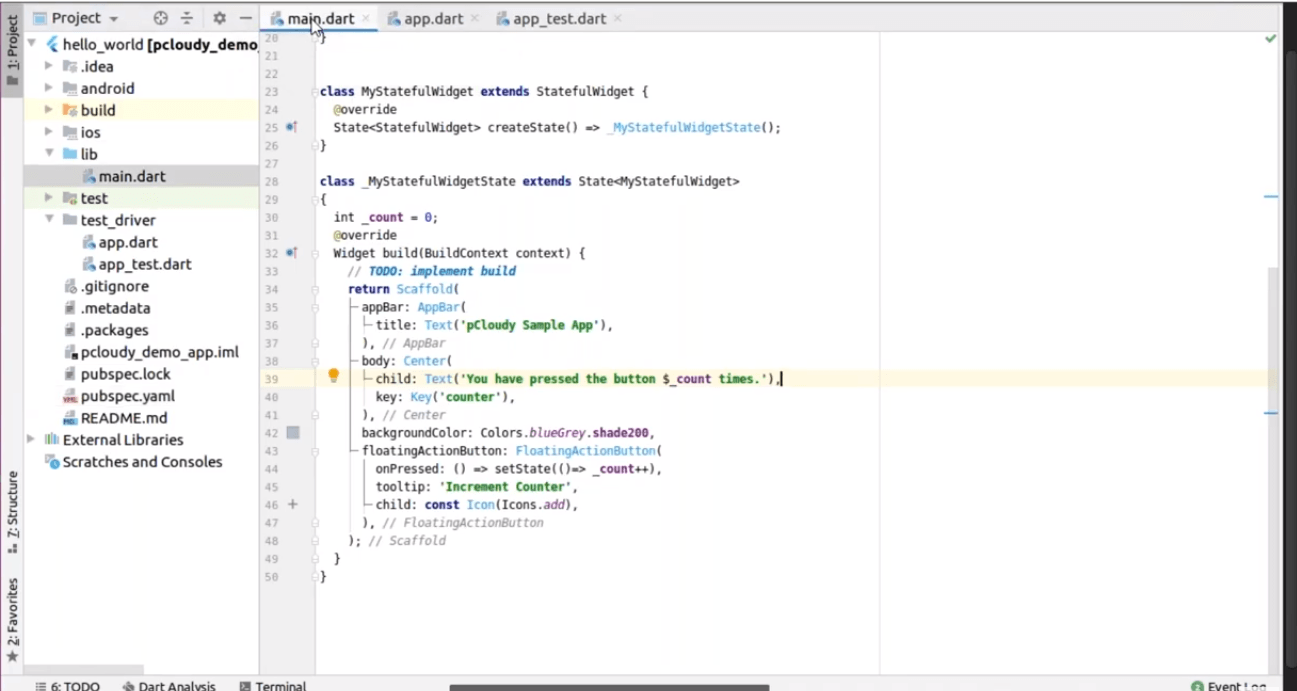Hide the Project panel with minimize icon
The height and width of the screenshot is (691, 1297).
tap(245, 18)
